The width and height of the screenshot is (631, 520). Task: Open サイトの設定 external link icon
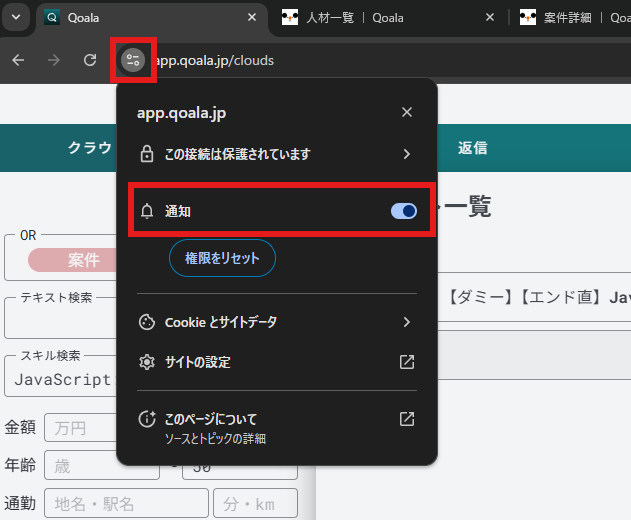(406, 362)
